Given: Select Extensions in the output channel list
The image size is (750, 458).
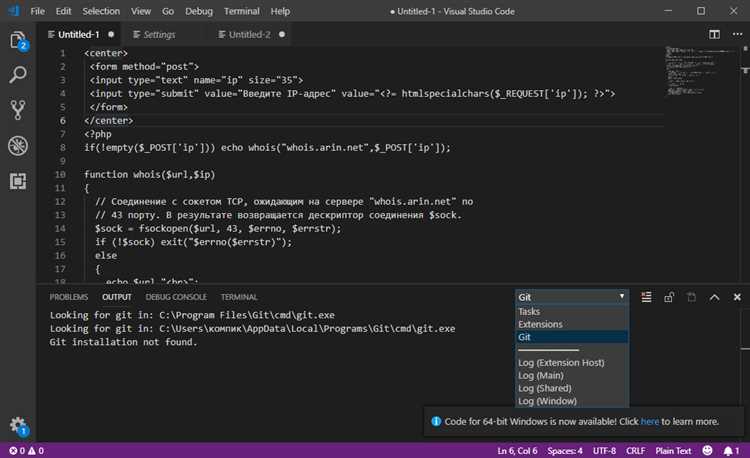Looking at the screenshot, I should click(540, 324).
